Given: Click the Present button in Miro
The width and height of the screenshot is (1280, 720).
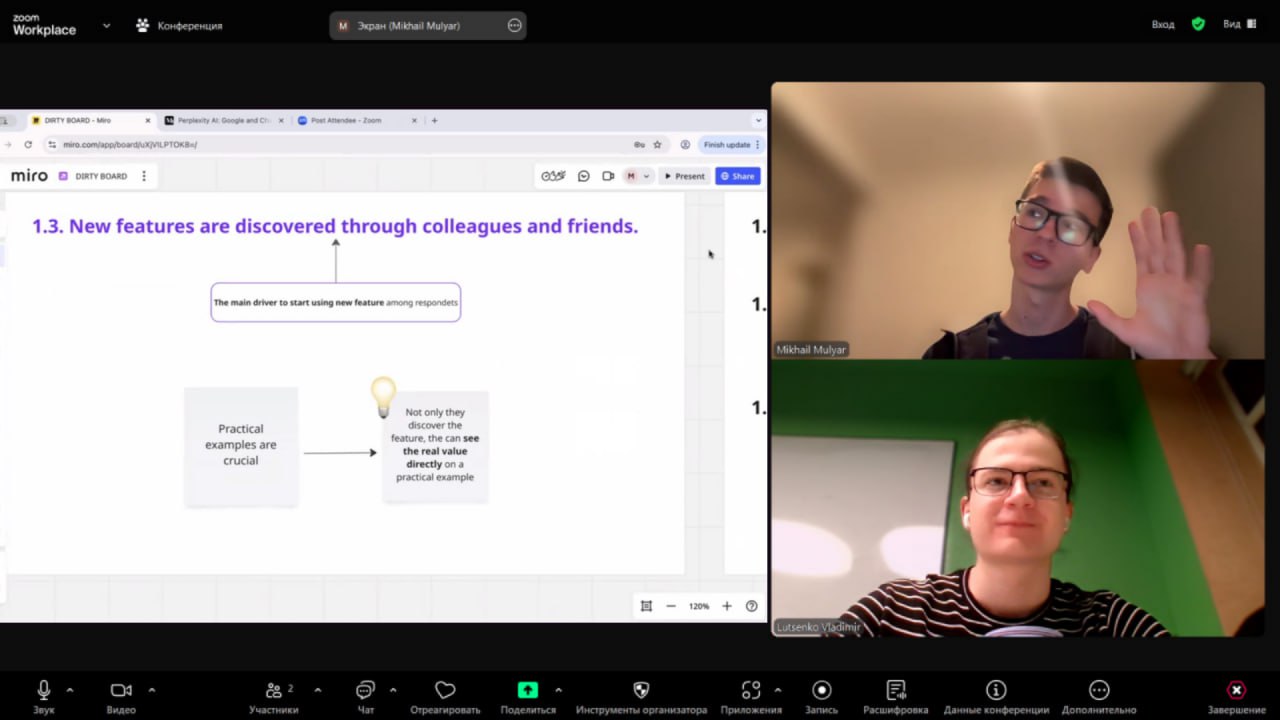Looking at the screenshot, I should [x=685, y=176].
